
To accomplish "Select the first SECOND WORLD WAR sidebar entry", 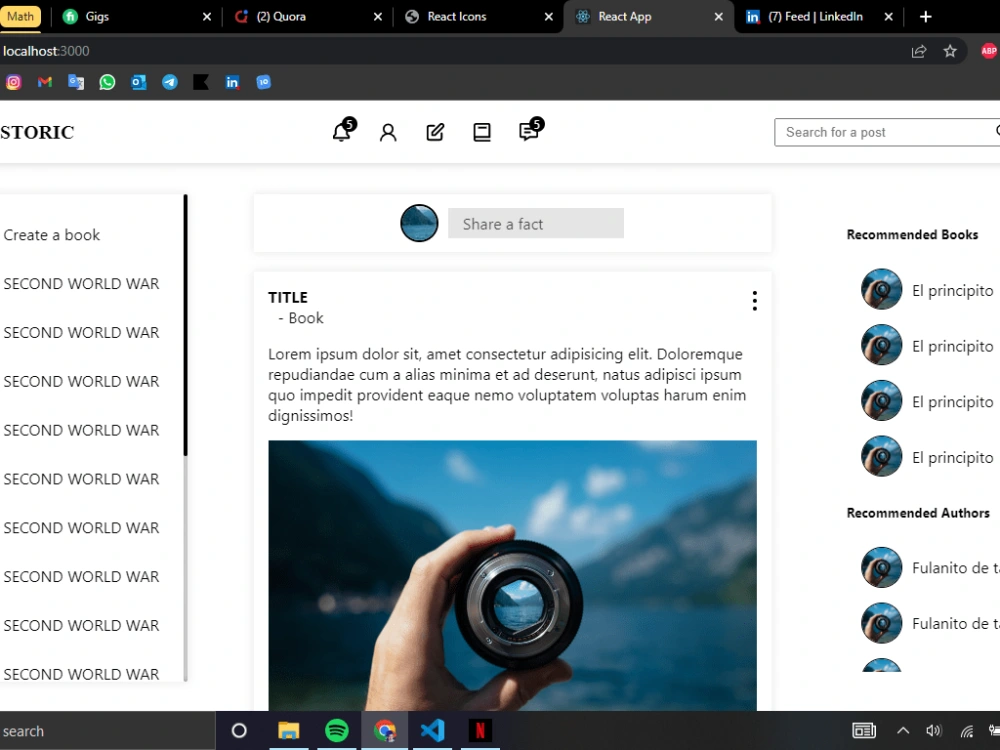I will coord(81,283).
